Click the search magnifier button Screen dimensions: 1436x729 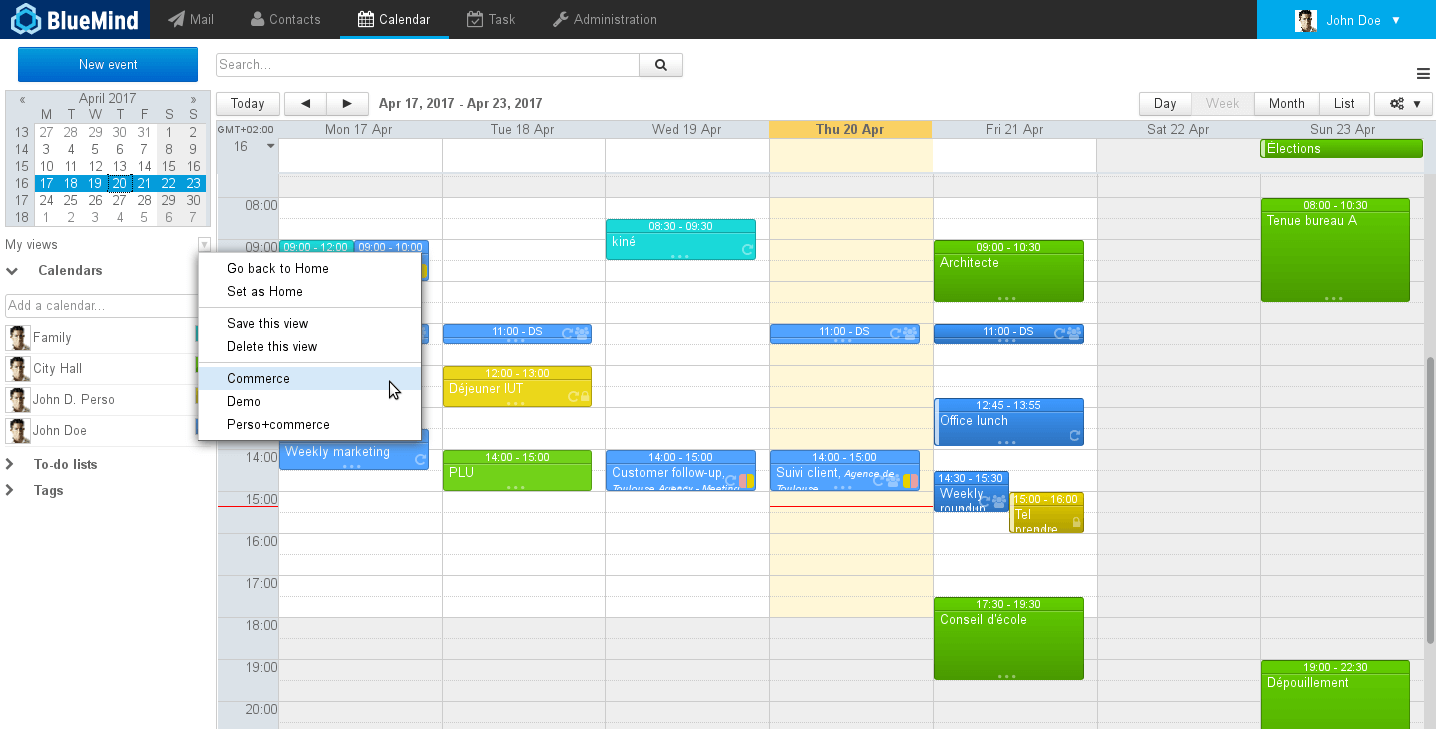pos(660,65)
